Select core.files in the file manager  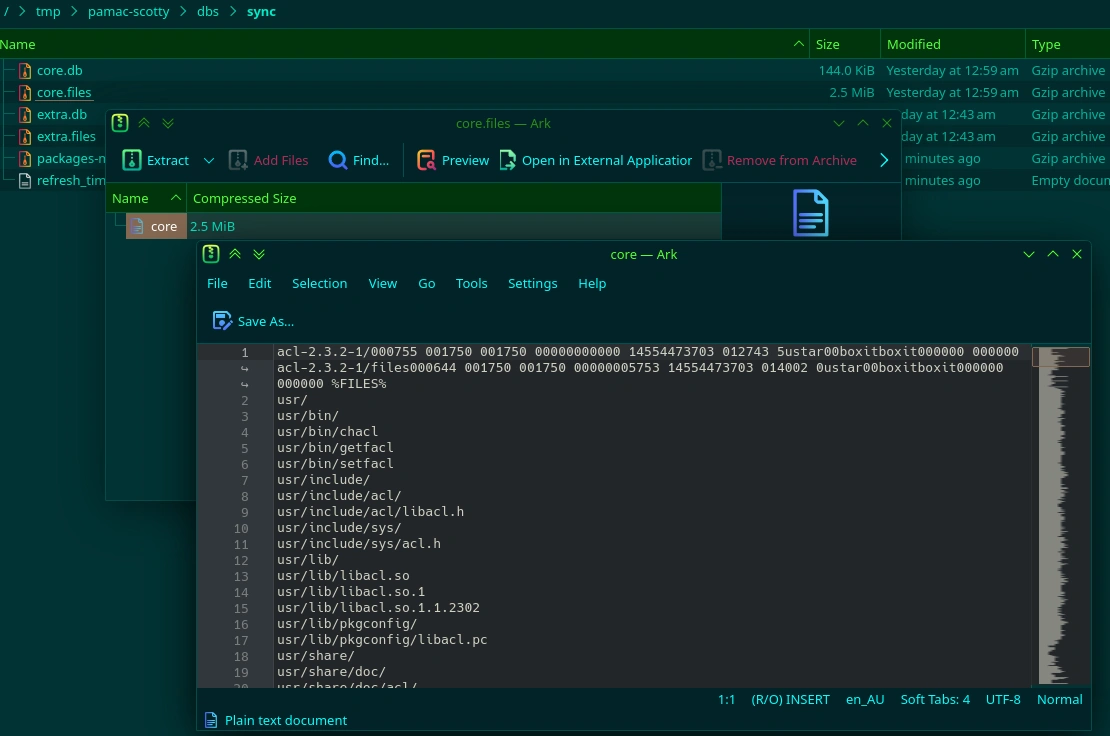pos(64,93)
